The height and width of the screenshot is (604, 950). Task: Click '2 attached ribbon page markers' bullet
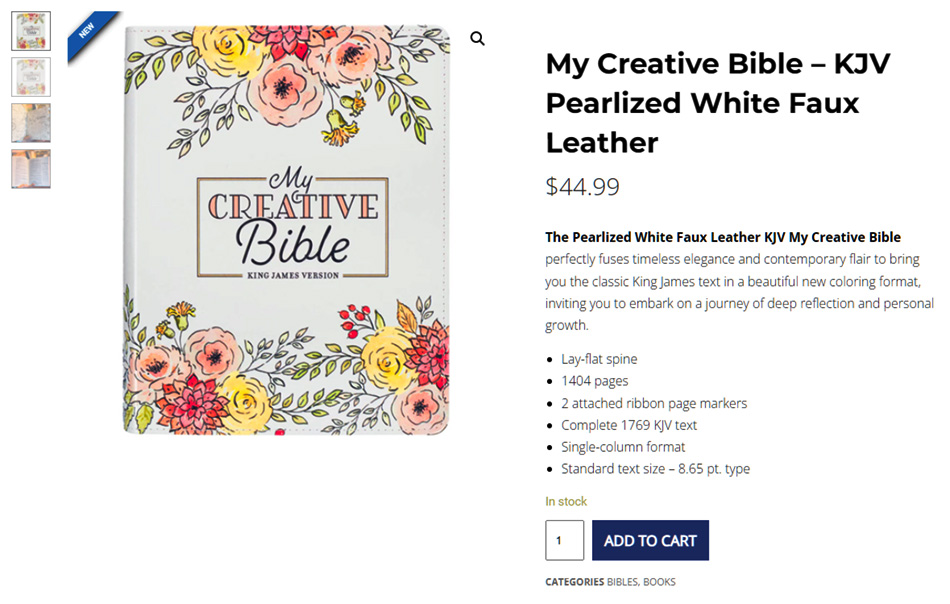pos(654,403)
